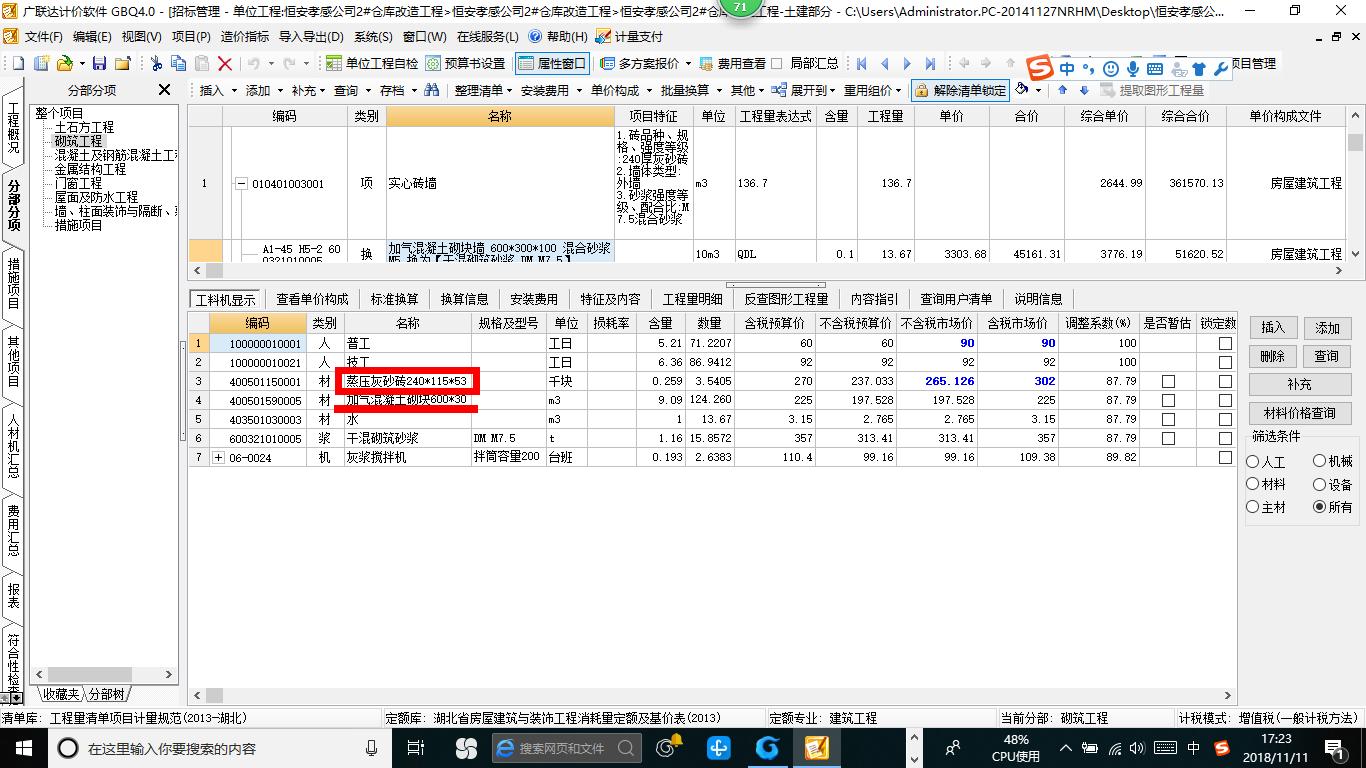
Task: Jump to last record navigation arrow
Action: click(x=930, y=63)
